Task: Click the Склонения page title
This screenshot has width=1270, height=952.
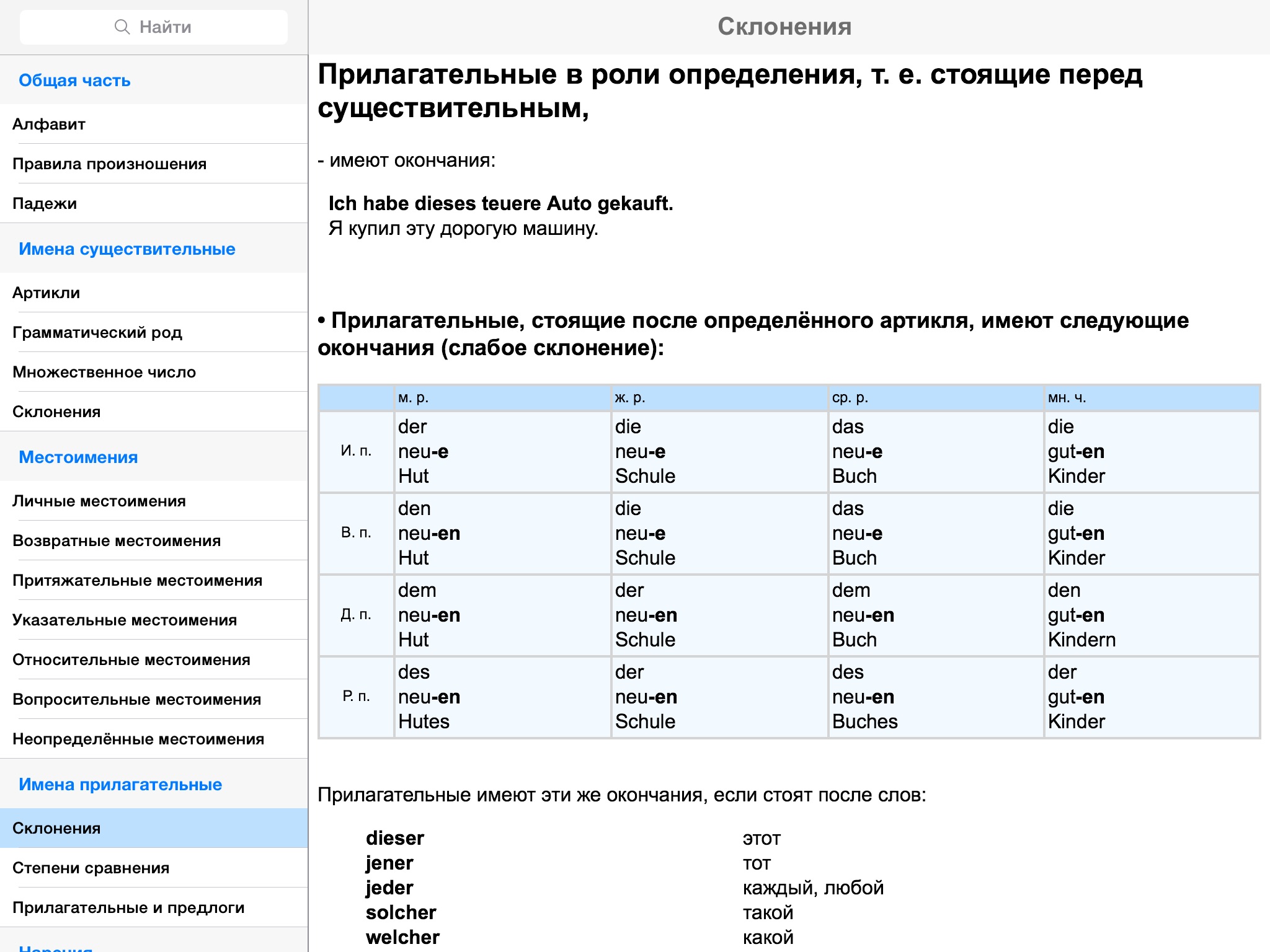Action: 784,27
